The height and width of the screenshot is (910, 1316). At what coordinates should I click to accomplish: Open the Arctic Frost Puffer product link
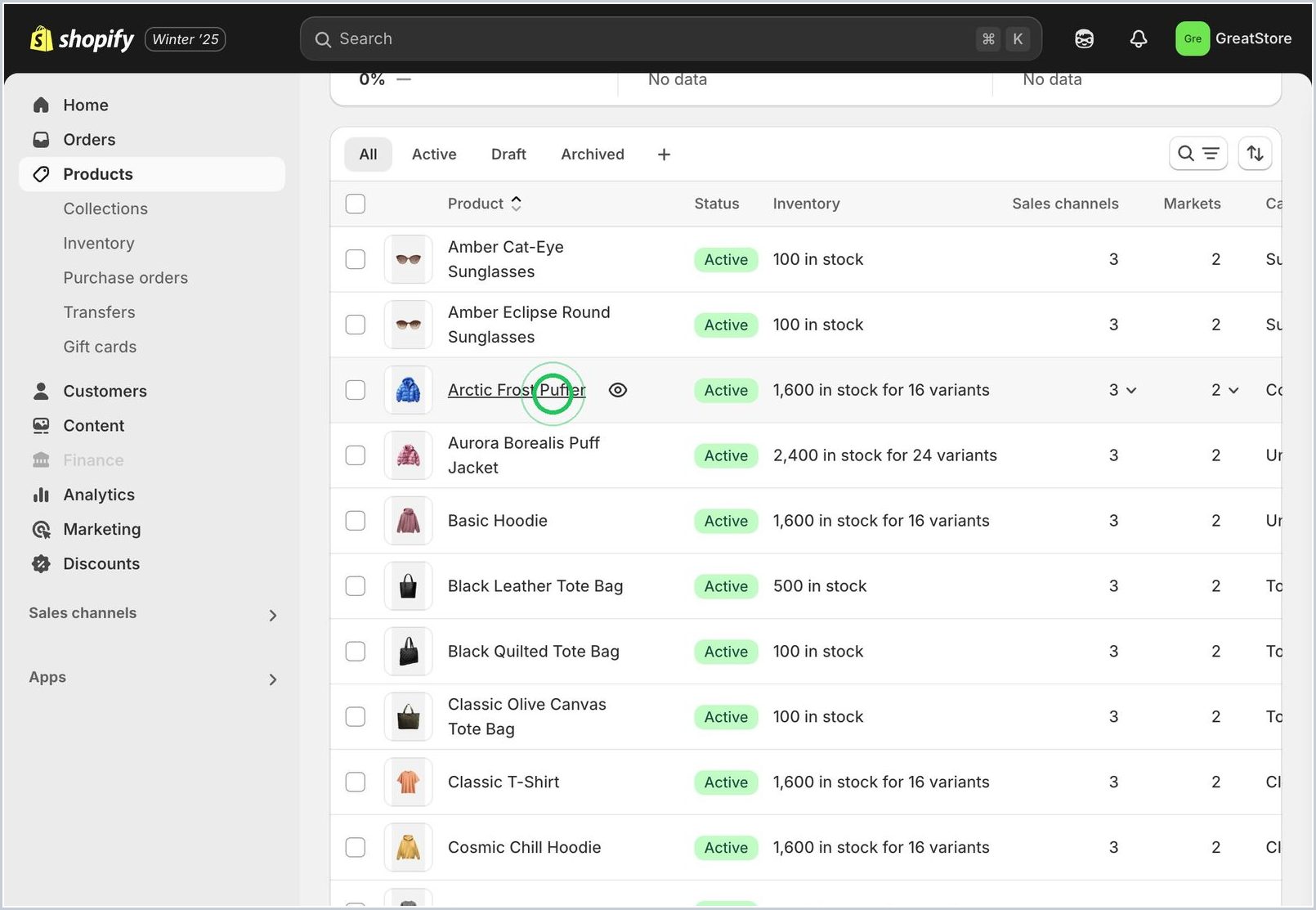(517, 390)
